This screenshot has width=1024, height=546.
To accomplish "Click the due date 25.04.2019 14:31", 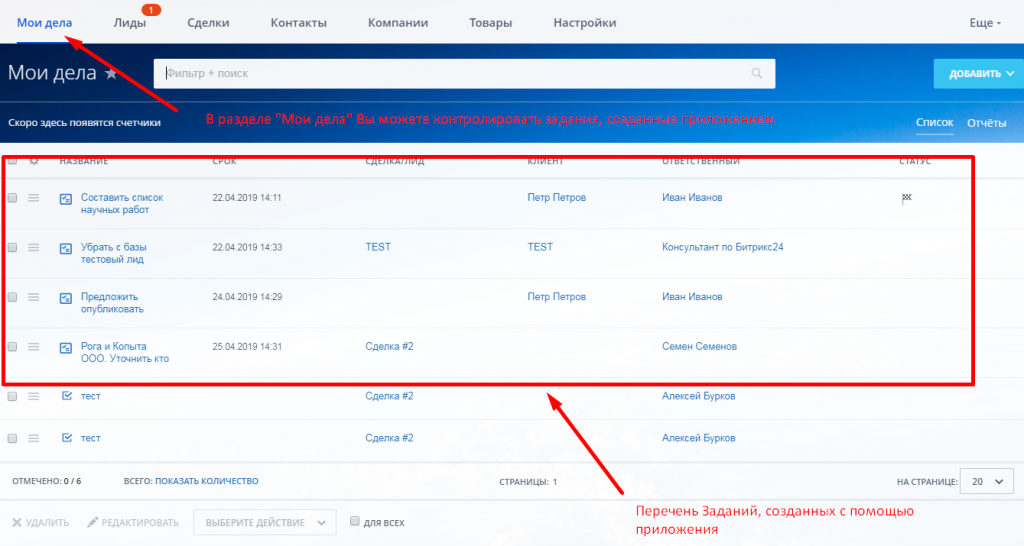I will (247, 346).
